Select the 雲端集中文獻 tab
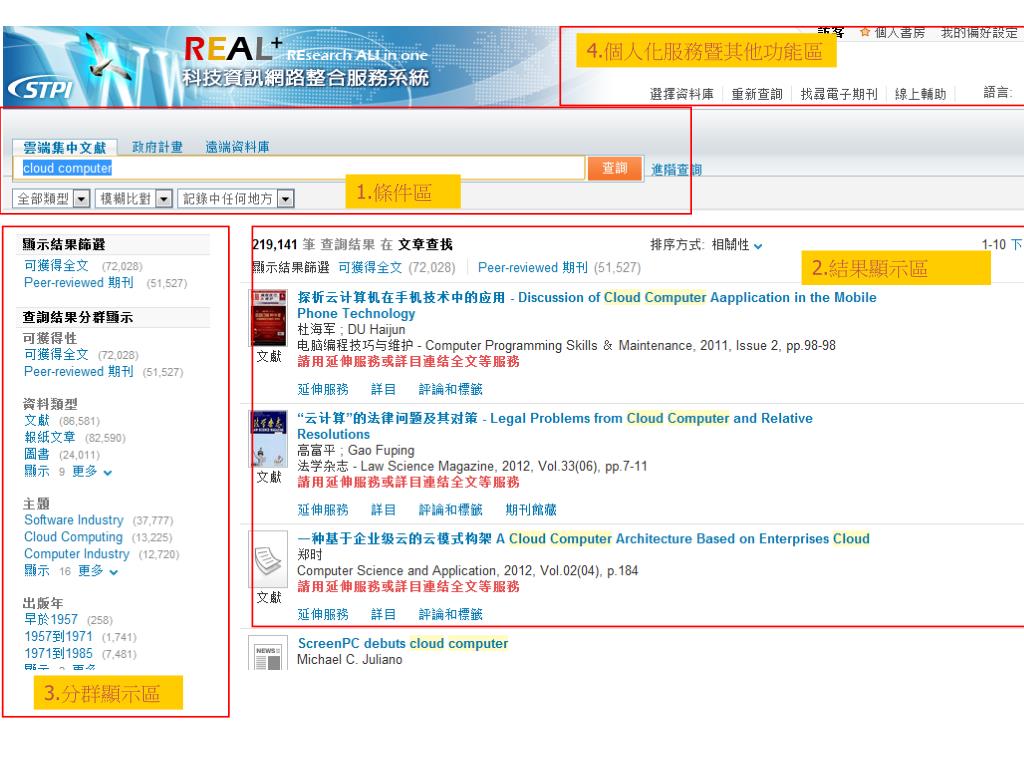Image resolution: width=1024 pixels, height=768 pixels. pos(65,148)
